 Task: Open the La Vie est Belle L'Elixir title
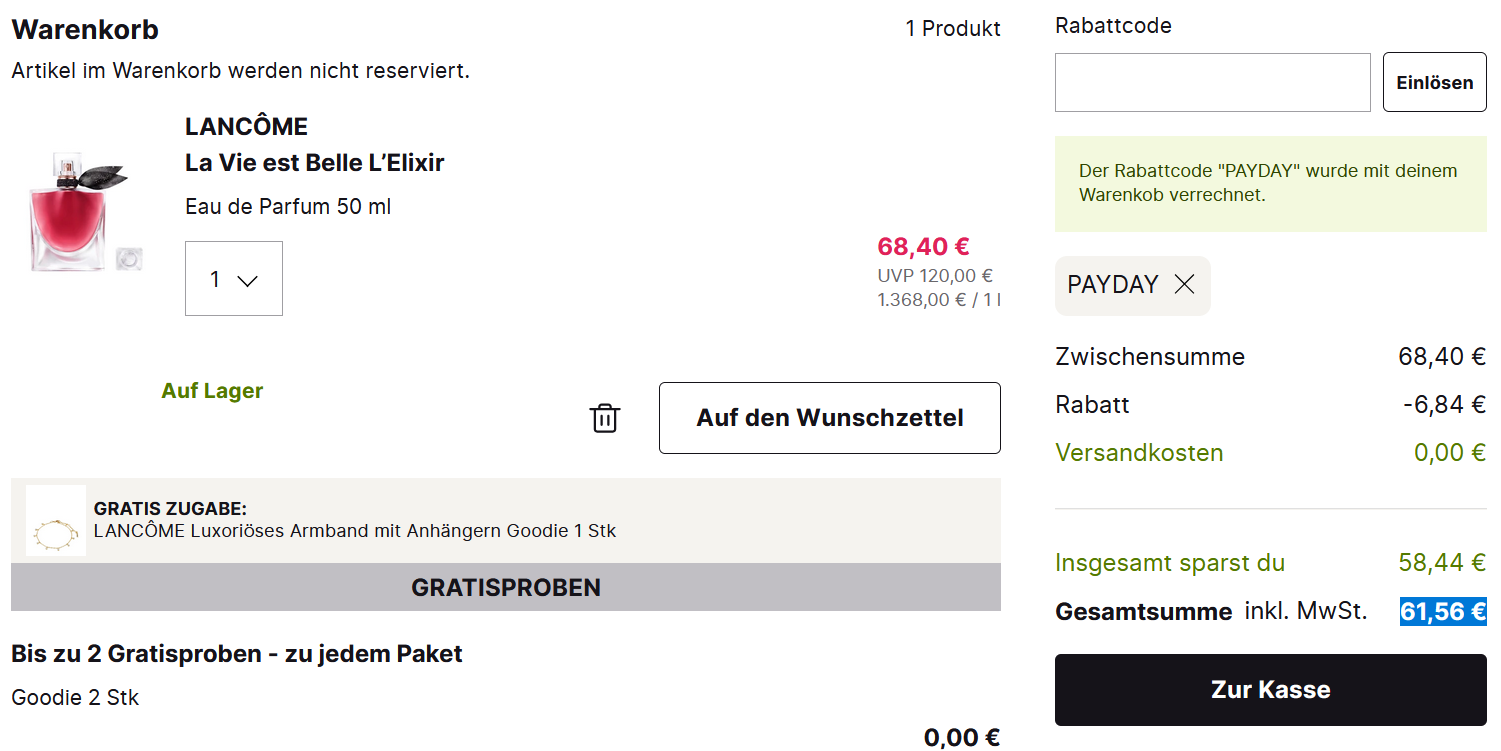tap(314, 163)
